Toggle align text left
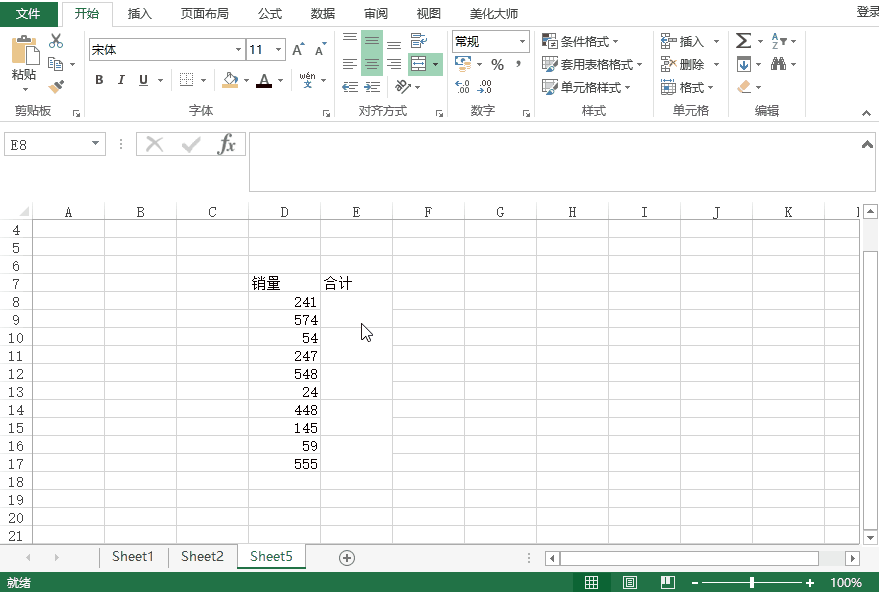879x592 pixels. (350, 64)
